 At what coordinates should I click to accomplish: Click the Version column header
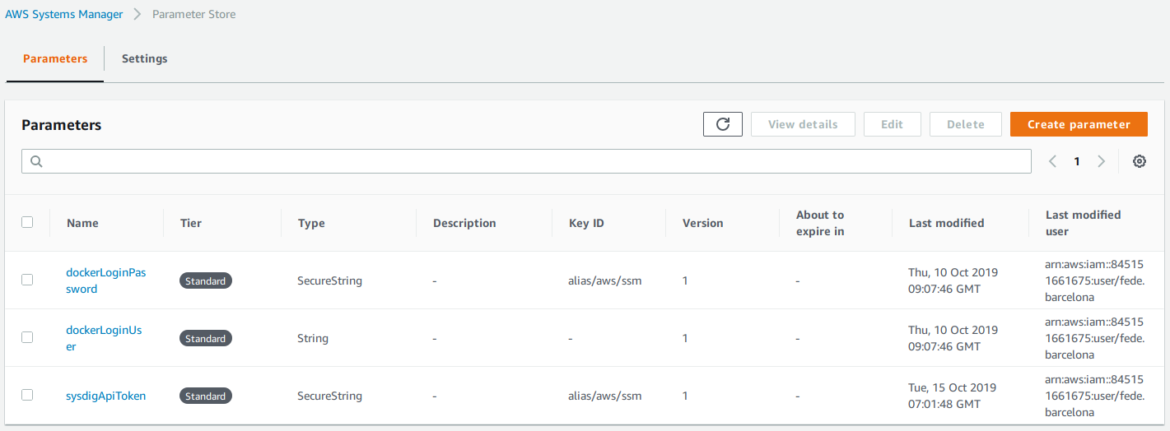[x=703, y=223]
